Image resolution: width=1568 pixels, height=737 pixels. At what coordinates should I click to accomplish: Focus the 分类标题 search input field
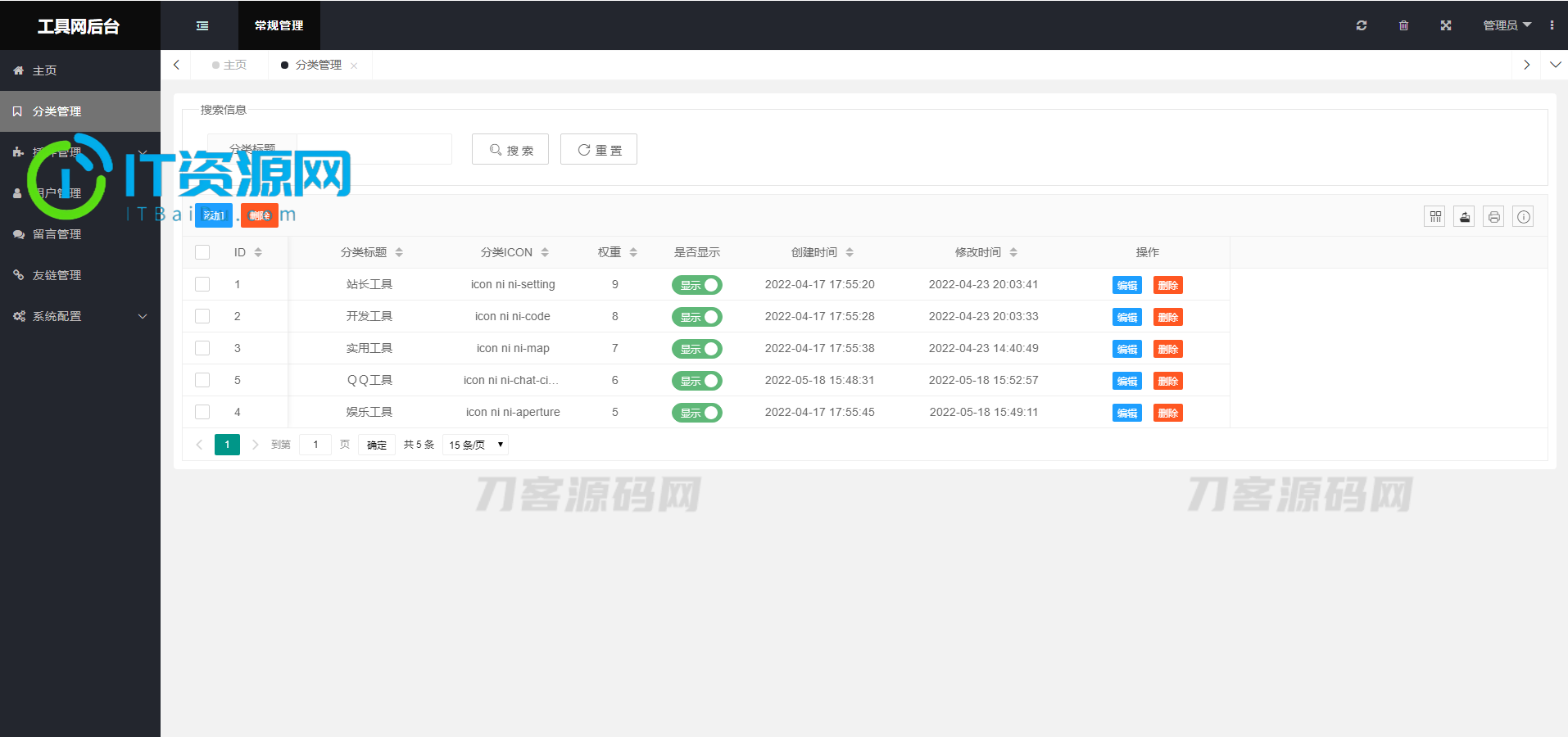coord(374,149)
